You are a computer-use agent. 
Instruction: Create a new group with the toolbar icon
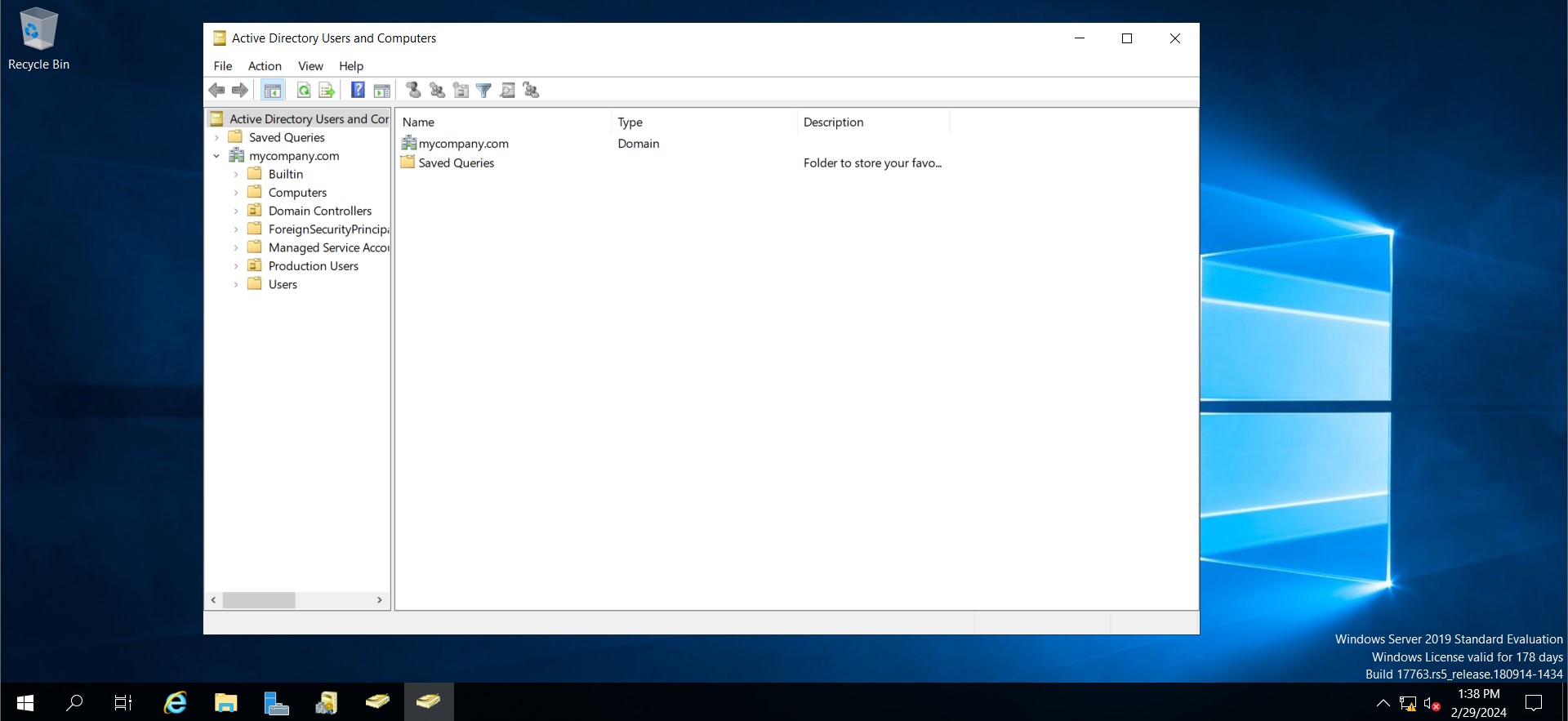(x=438, y=91)
